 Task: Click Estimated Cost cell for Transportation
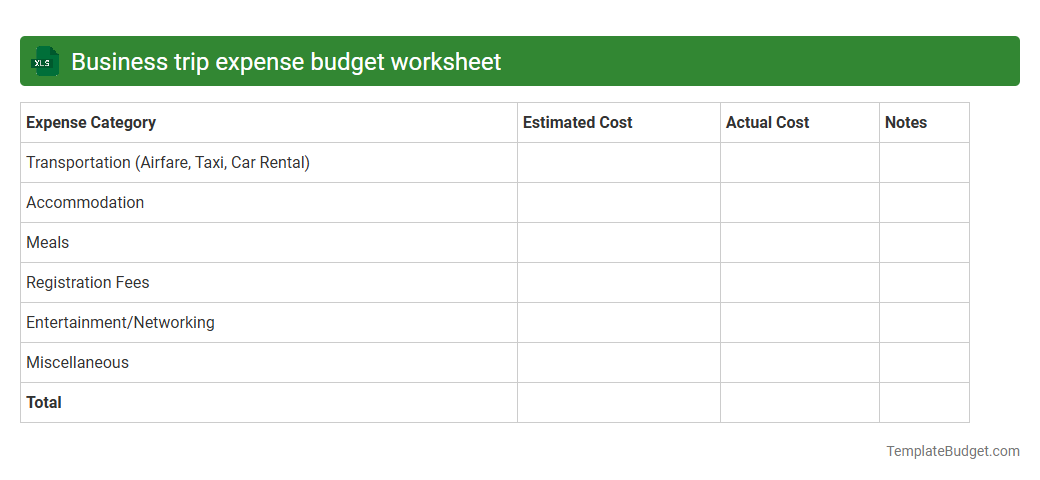(x=619, y=162)
